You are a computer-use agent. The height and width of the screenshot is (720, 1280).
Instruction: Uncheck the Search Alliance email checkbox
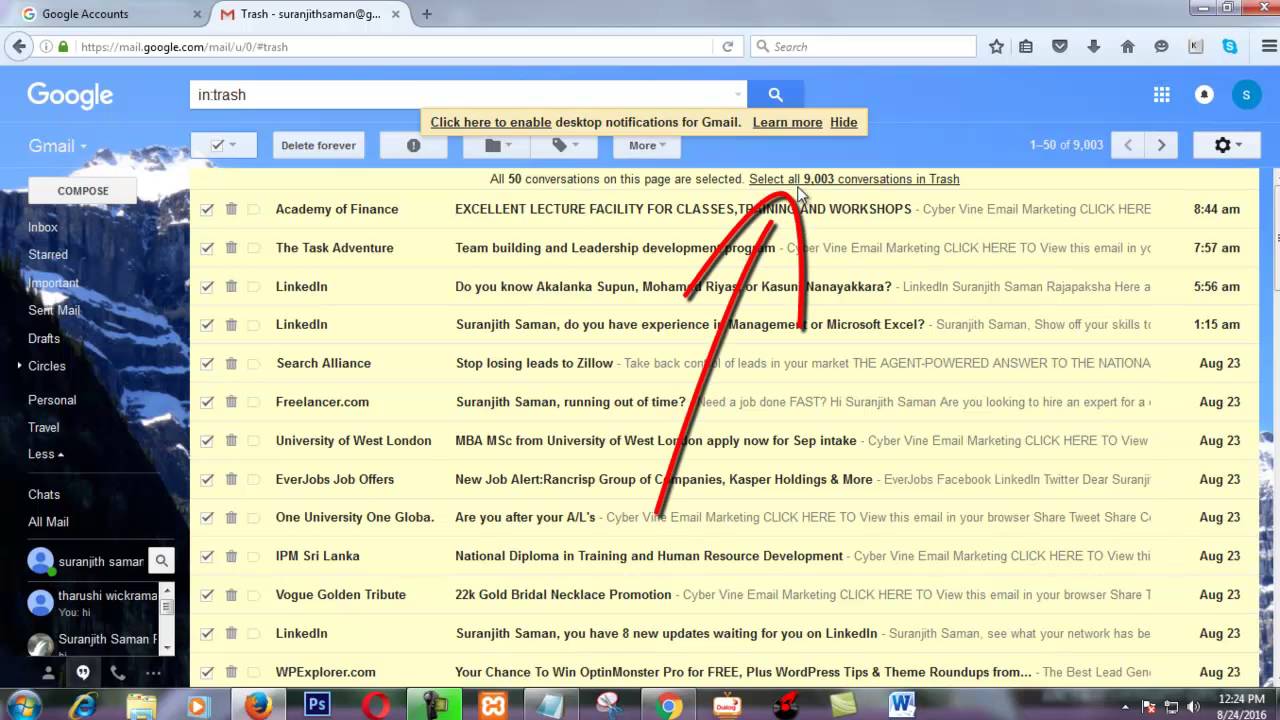207,363
